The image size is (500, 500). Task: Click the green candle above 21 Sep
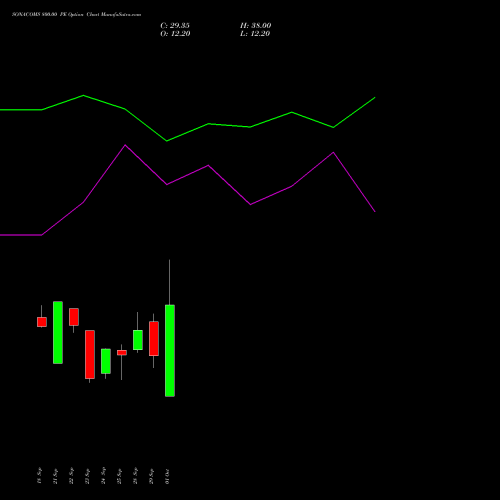coord(58,332)
